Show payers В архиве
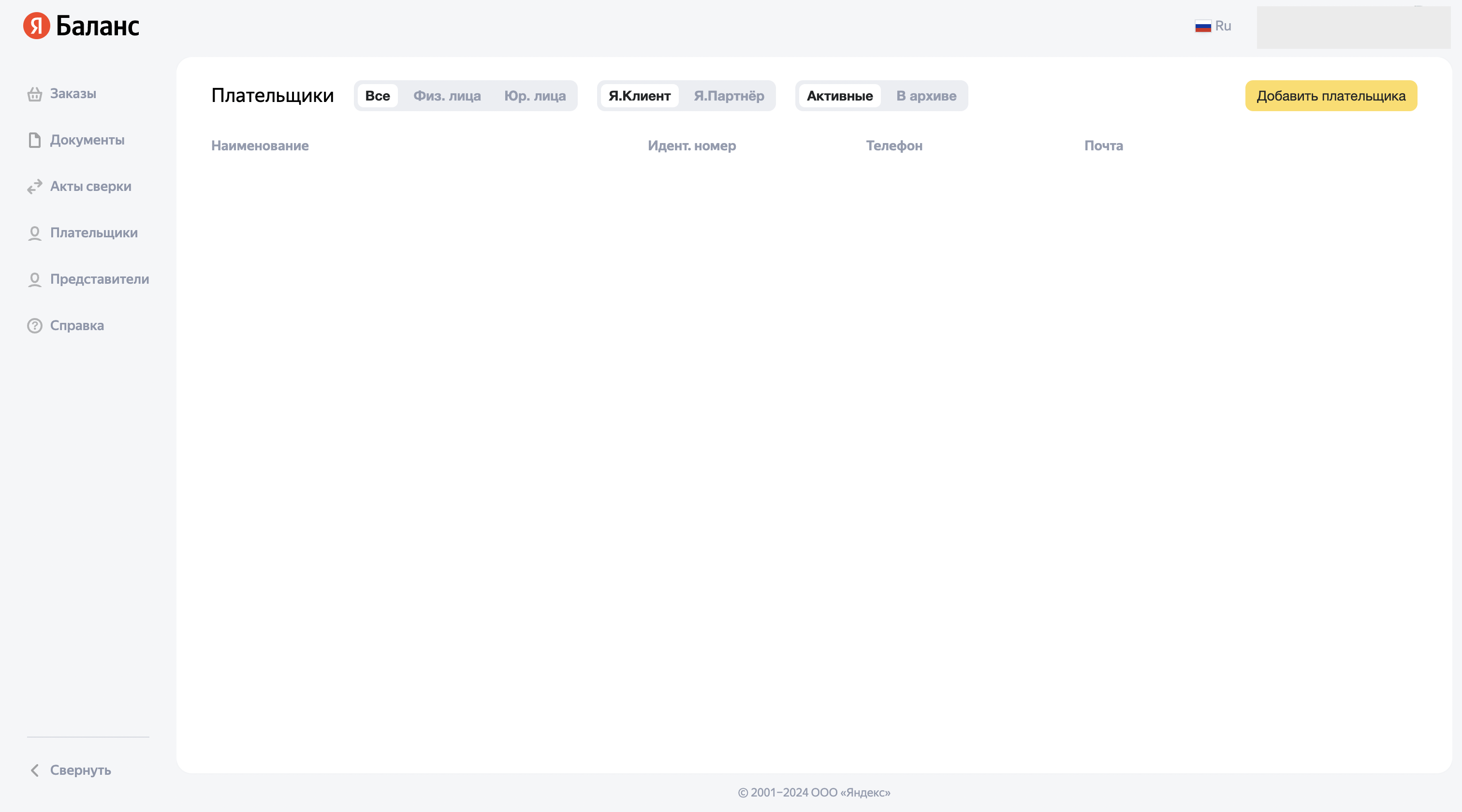This screenshot has height=812, width=1462. (x=926, y=96)
